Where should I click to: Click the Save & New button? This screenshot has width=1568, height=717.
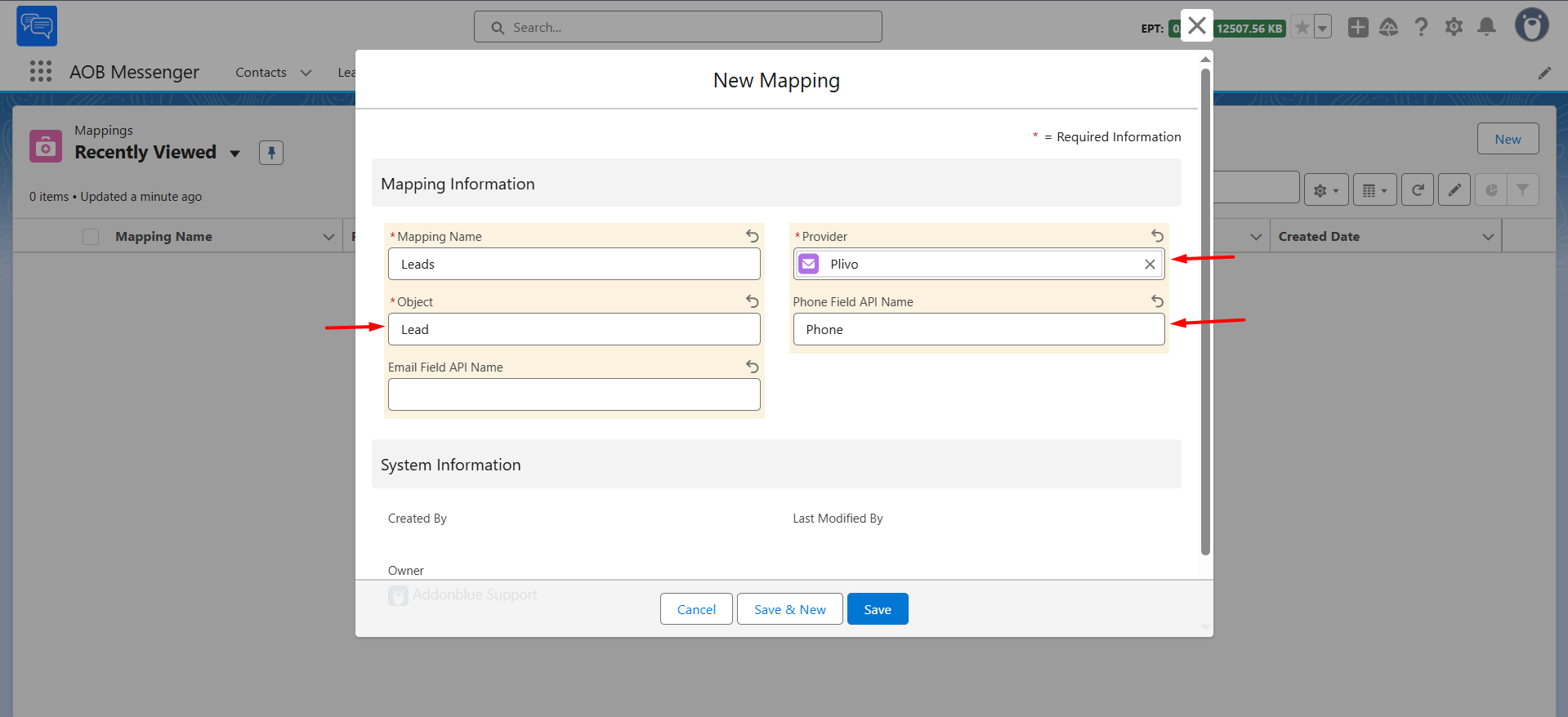tap(790, 609)
